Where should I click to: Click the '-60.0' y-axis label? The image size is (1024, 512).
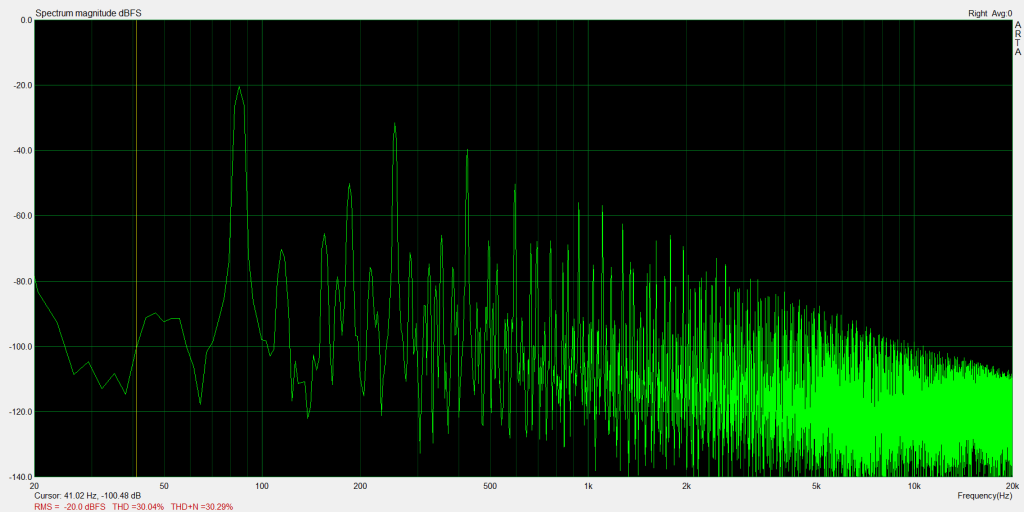(x=24, y=216)
